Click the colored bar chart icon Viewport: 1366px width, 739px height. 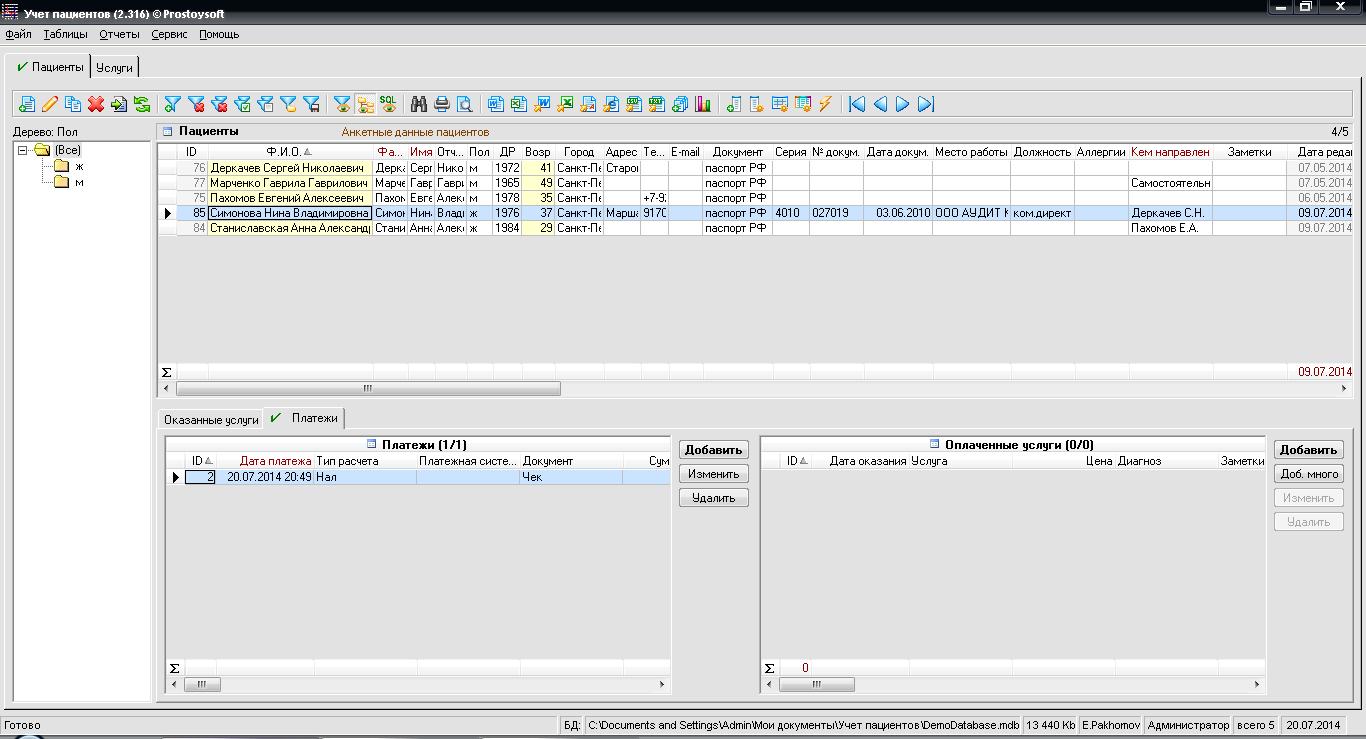(702, 104)
